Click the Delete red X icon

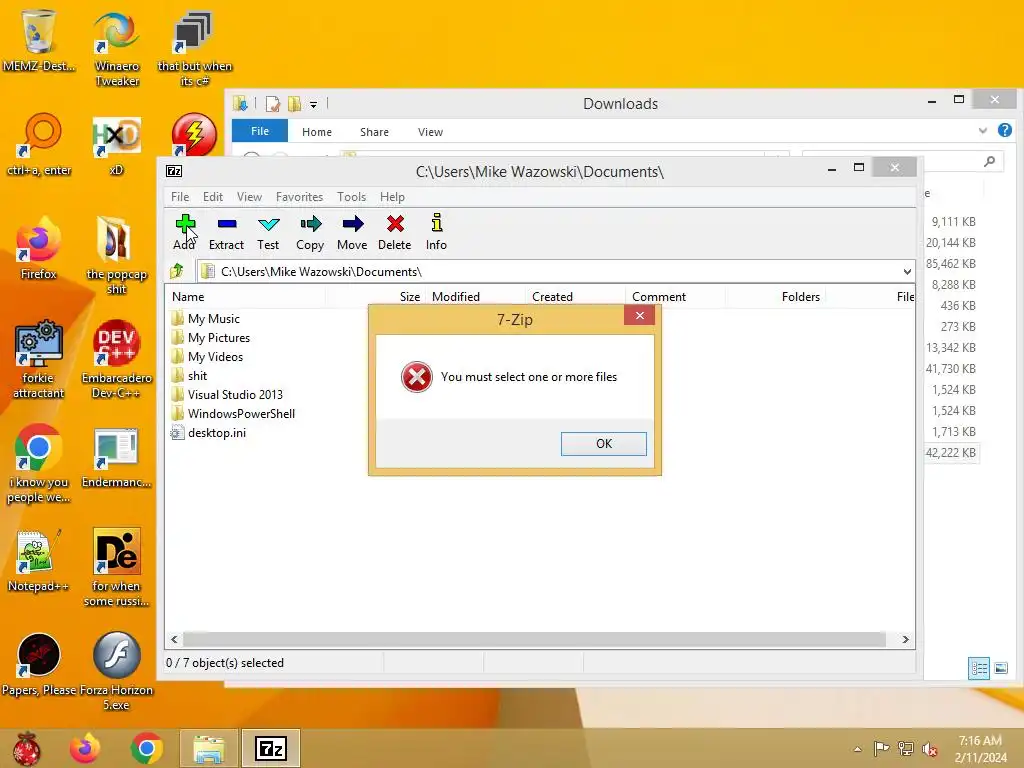point(394,232)
